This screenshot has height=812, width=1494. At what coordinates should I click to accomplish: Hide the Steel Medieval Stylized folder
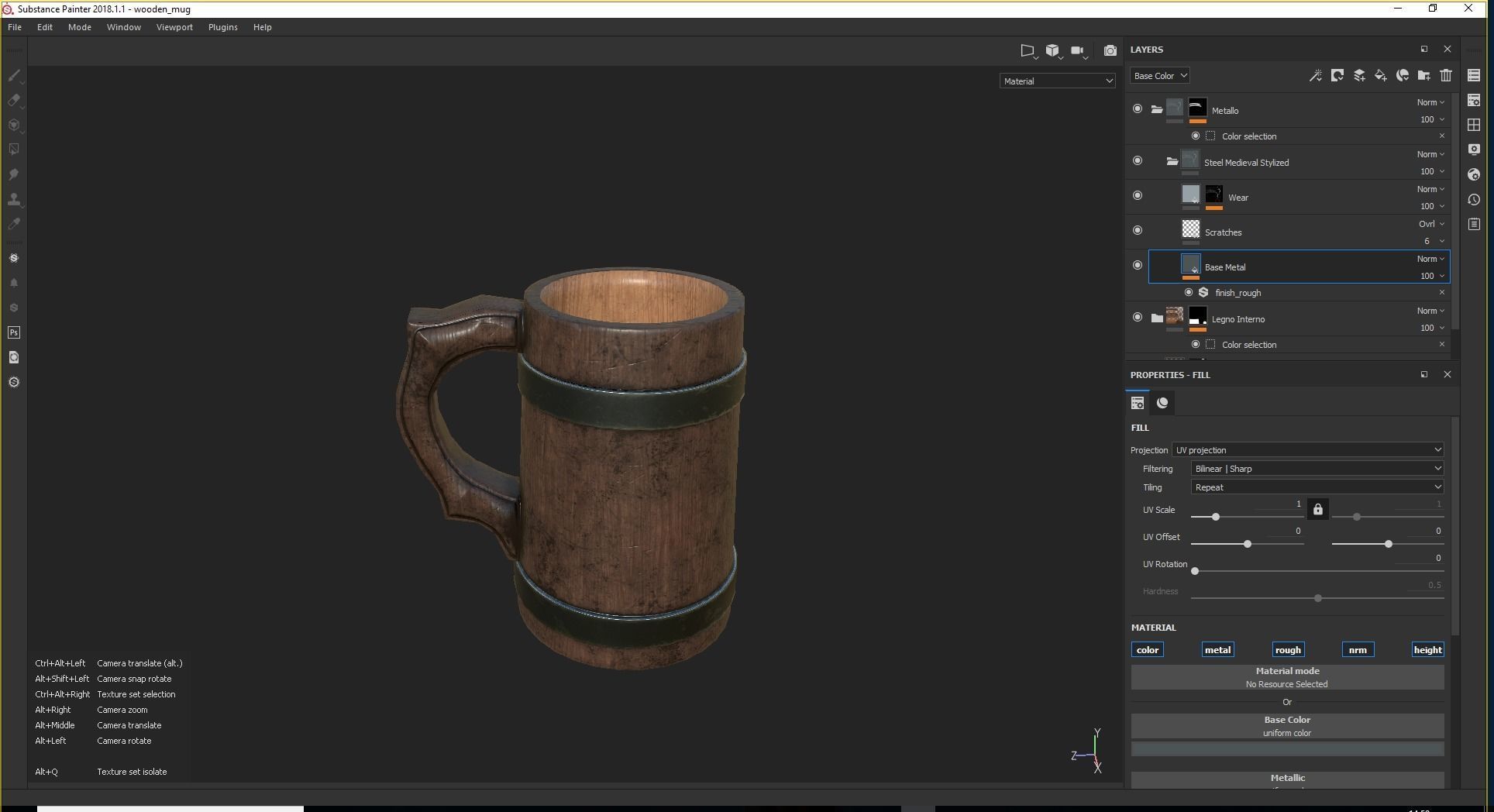pyautogui.click(x=1138, y=161)
